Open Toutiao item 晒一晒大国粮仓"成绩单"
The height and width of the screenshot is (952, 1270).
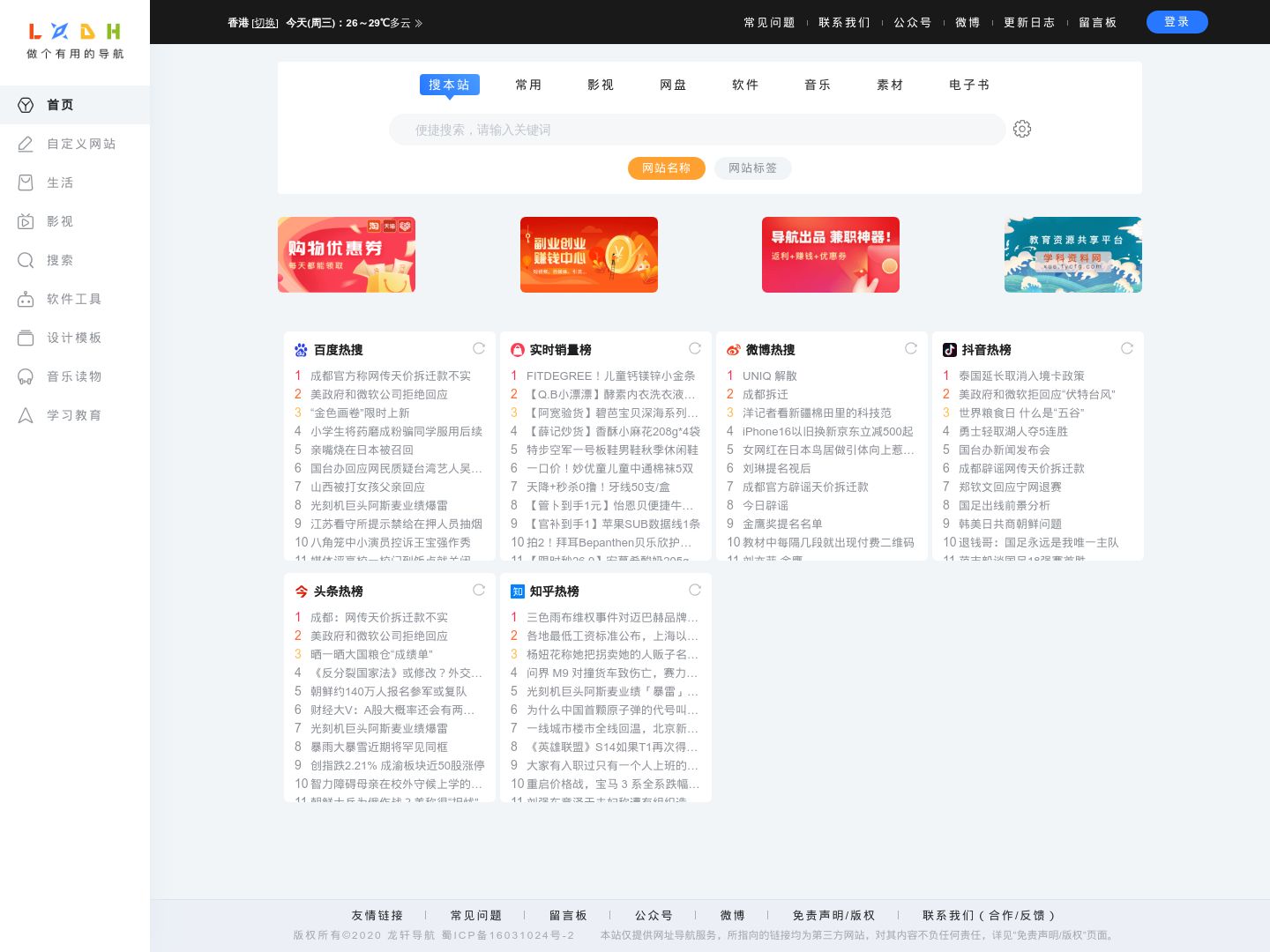pyautogui.click(x=371, y=654)
